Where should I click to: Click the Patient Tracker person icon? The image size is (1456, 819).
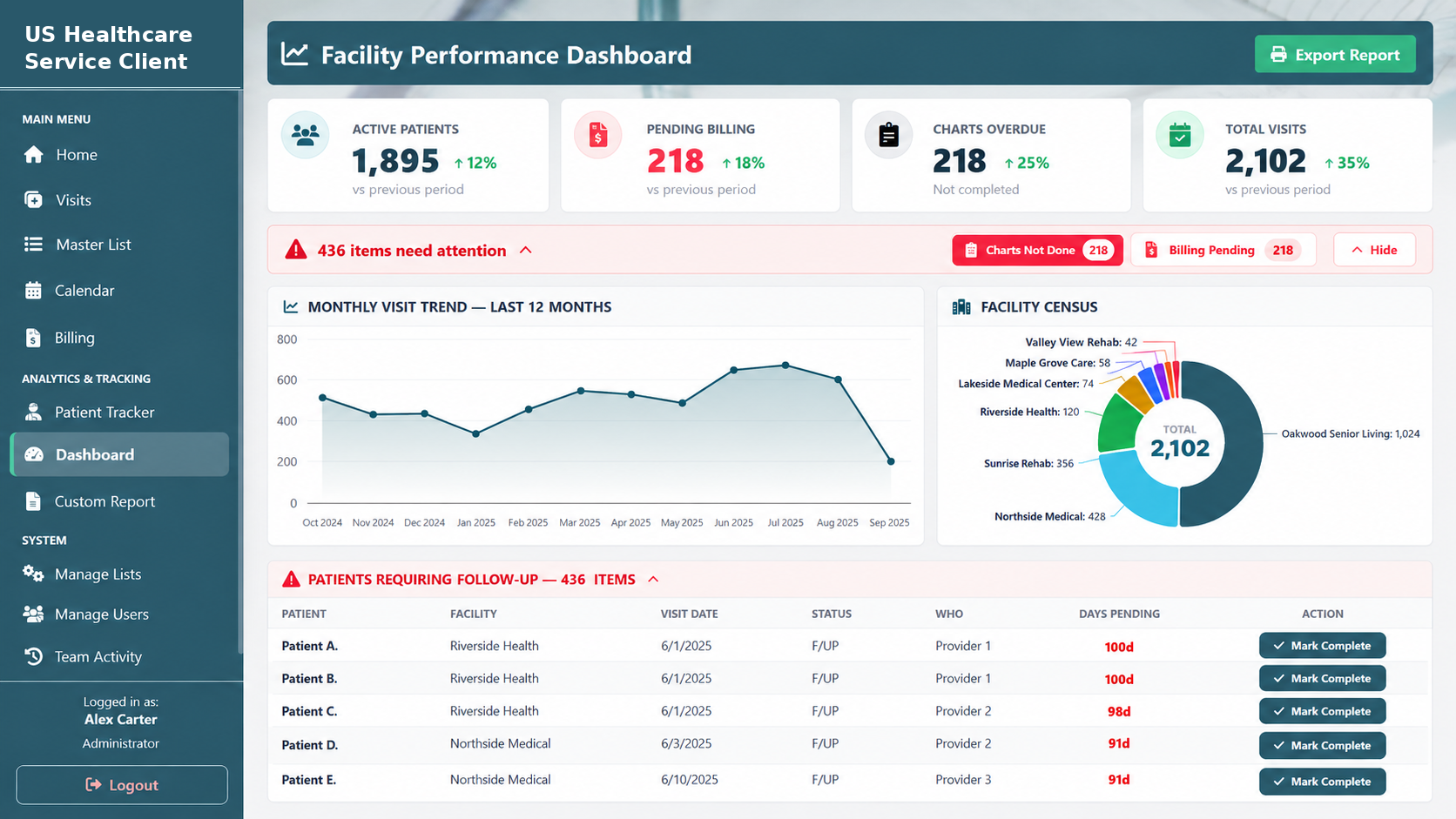[33, 413]
